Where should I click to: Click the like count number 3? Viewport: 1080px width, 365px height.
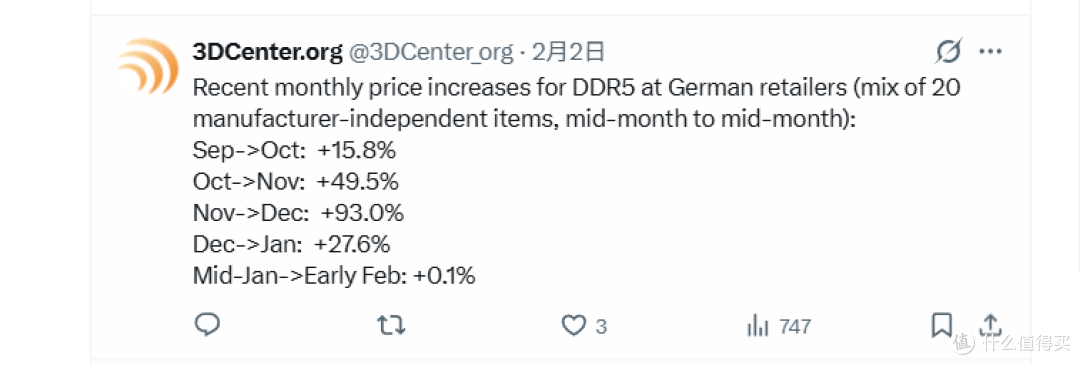601,326
